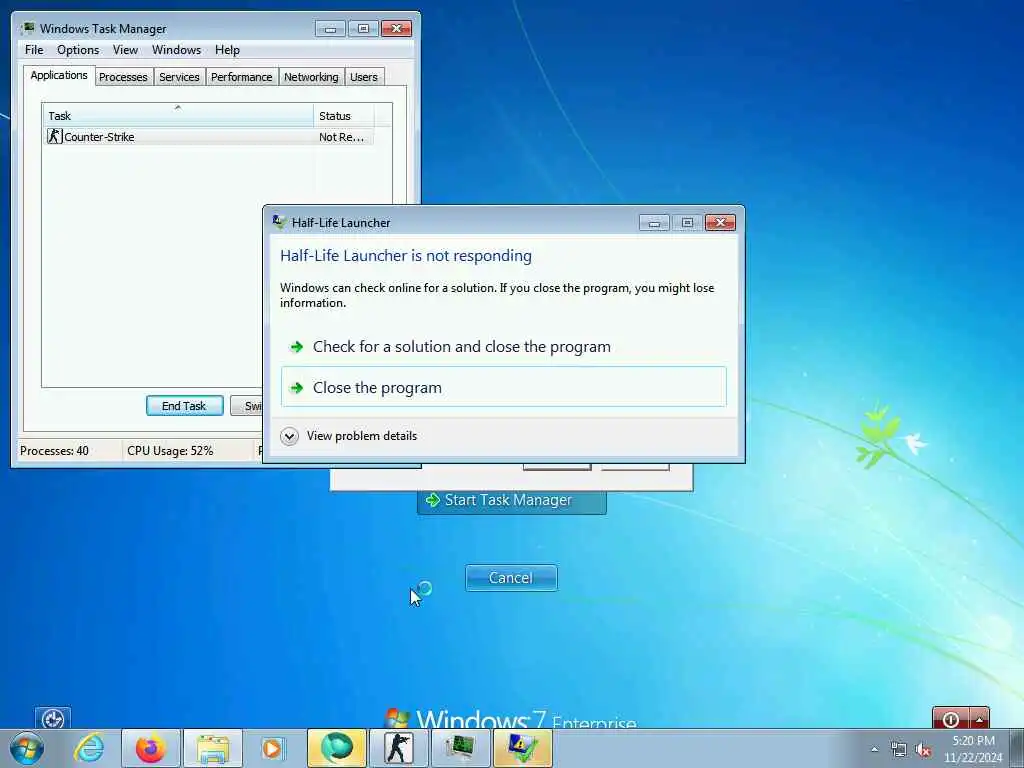Image resolution: width=1024 pixels, height=768 pixels.
Task: Click the Ease of Access button
Action: click(52, 718)
